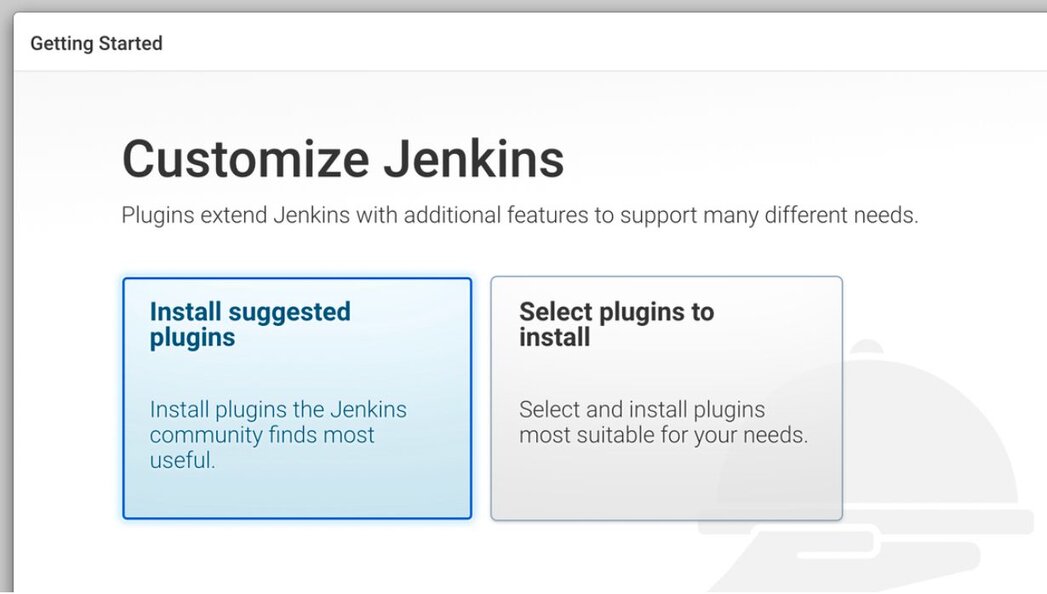Click 'most suitable for your needs.' line
Screen dimensions: 1047x594
click(x=663, y=435)
